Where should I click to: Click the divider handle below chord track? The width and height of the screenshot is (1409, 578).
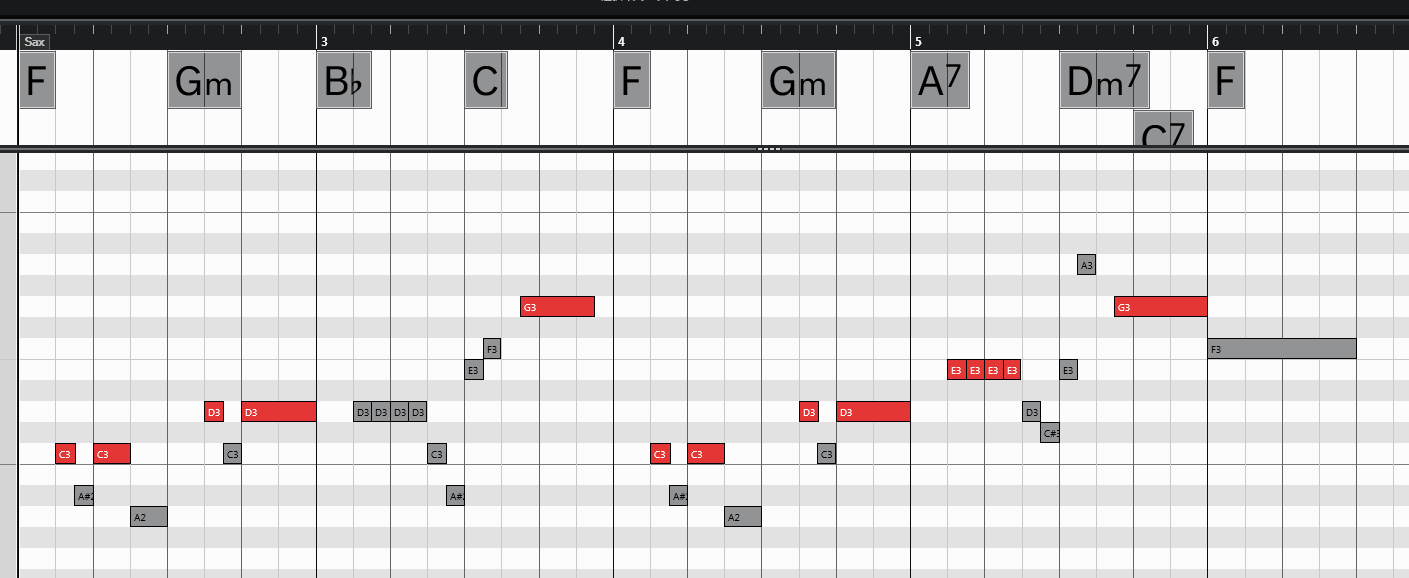tap(768, 149)
